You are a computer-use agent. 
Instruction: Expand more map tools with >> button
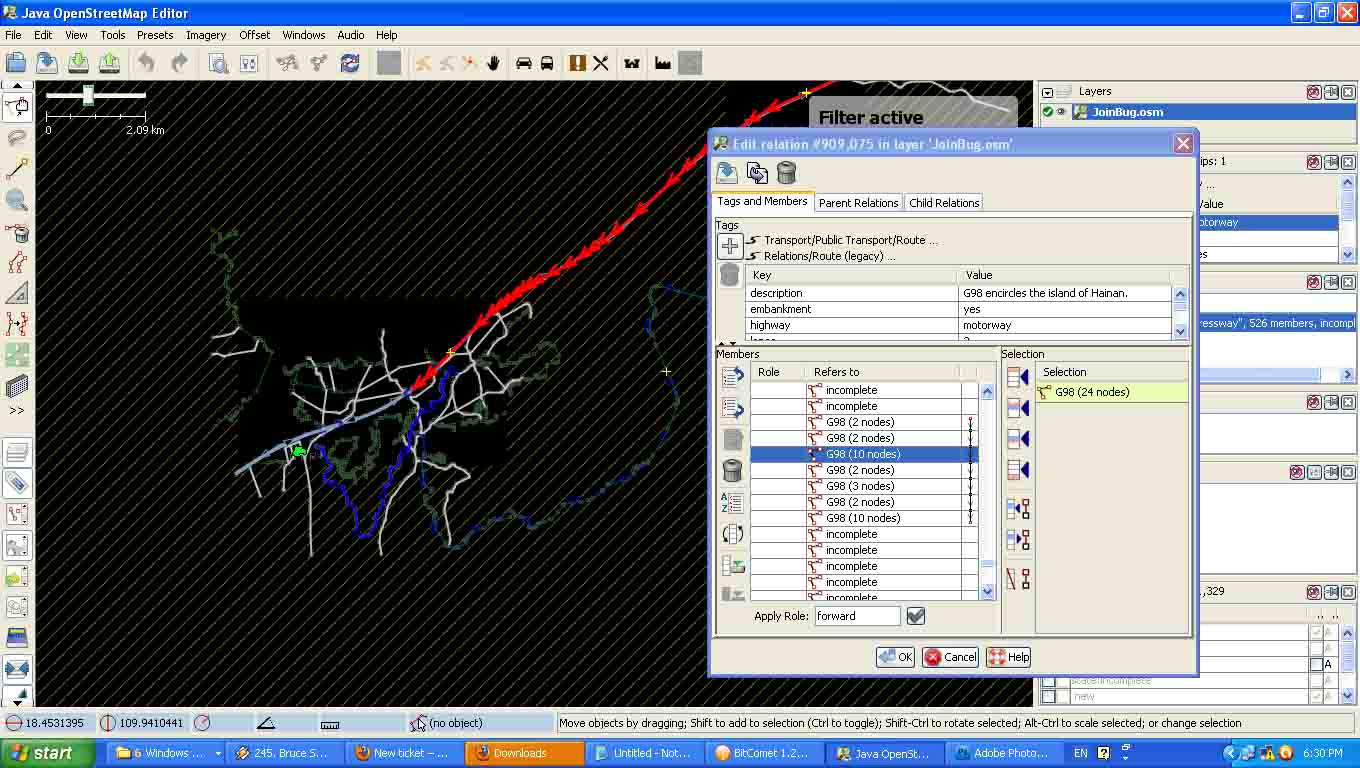tap(17, 410)
